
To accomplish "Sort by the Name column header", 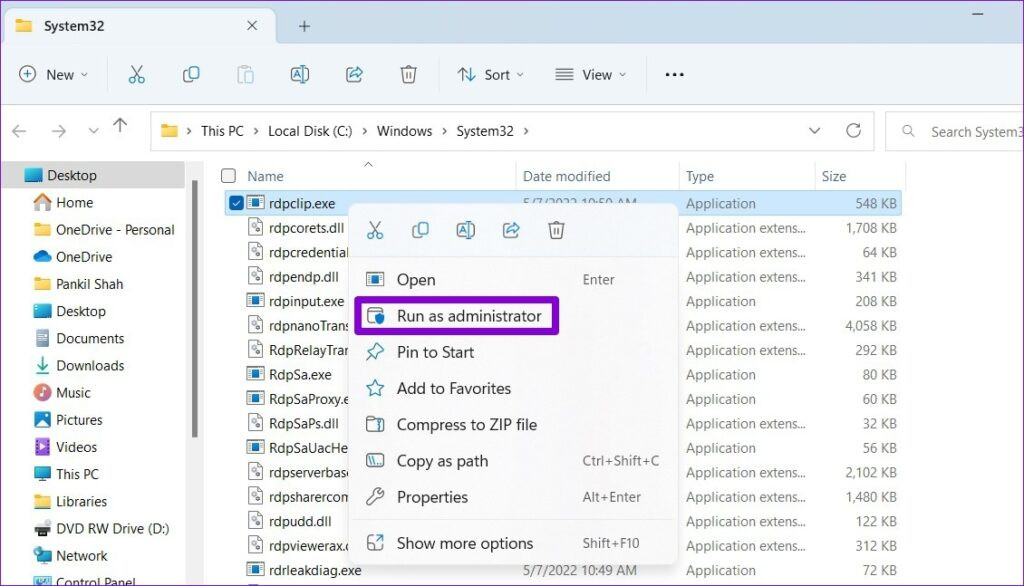I will tap(265, 176).
